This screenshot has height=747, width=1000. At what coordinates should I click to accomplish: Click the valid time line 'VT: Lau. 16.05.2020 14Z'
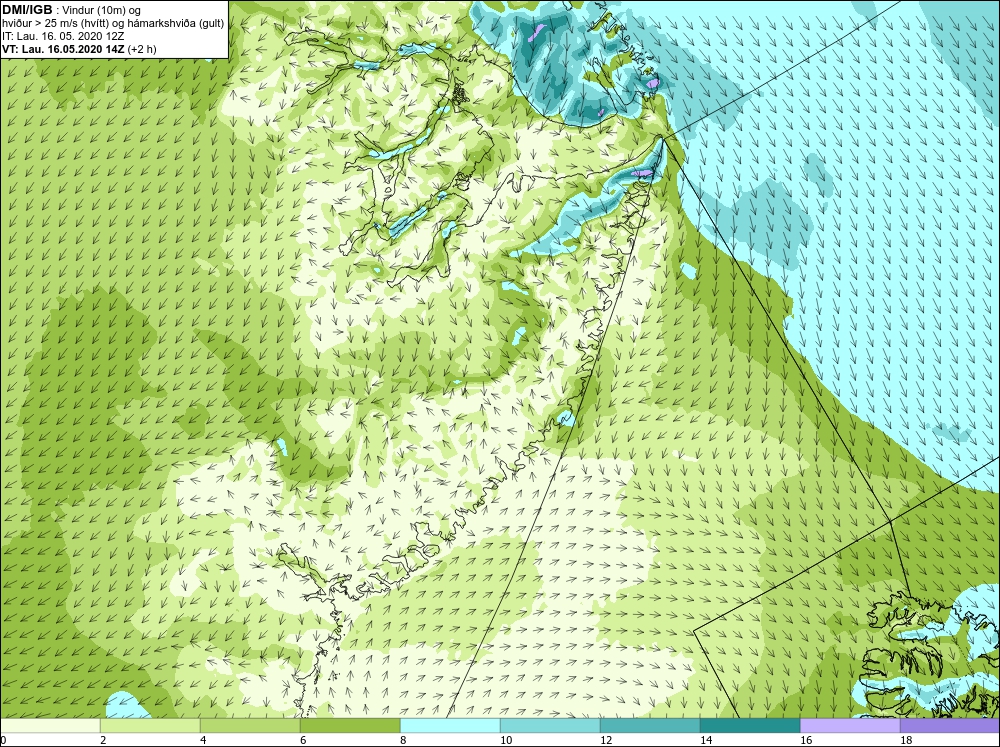click(x=63, y=48)
